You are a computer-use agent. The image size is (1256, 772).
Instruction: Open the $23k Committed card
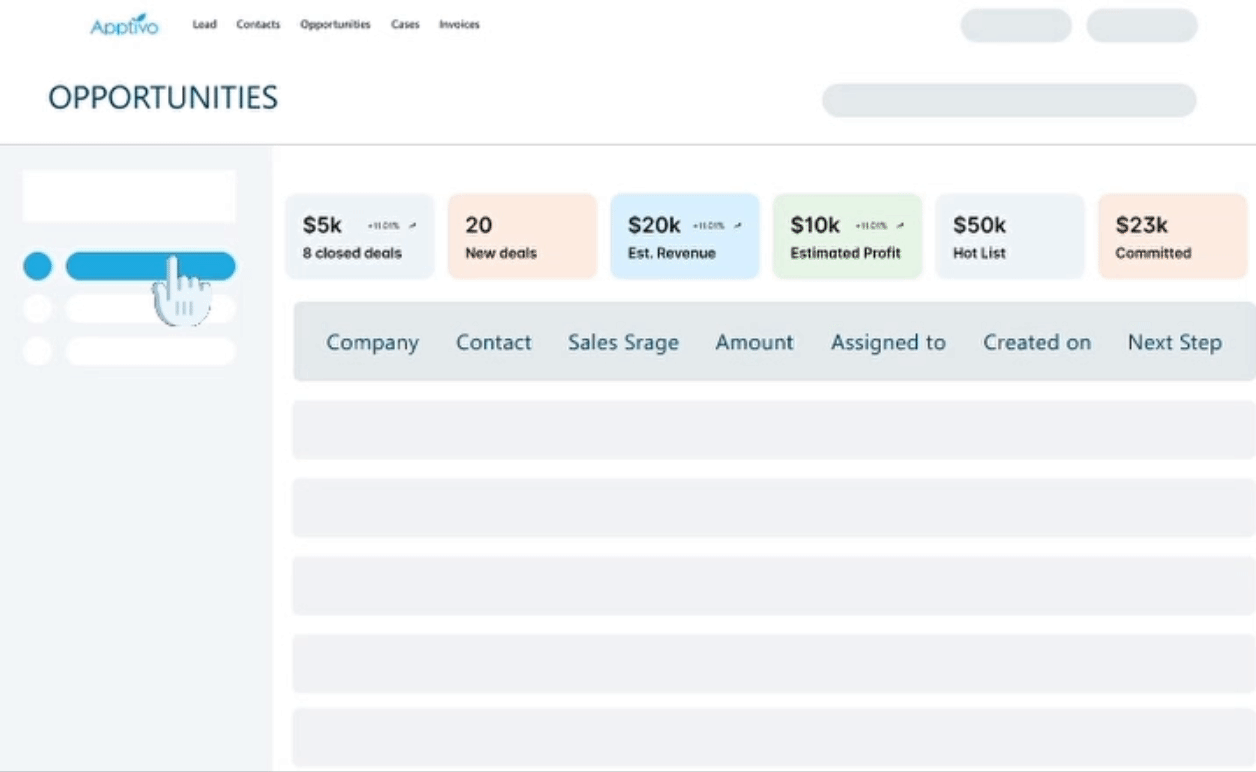[1172, 237]
